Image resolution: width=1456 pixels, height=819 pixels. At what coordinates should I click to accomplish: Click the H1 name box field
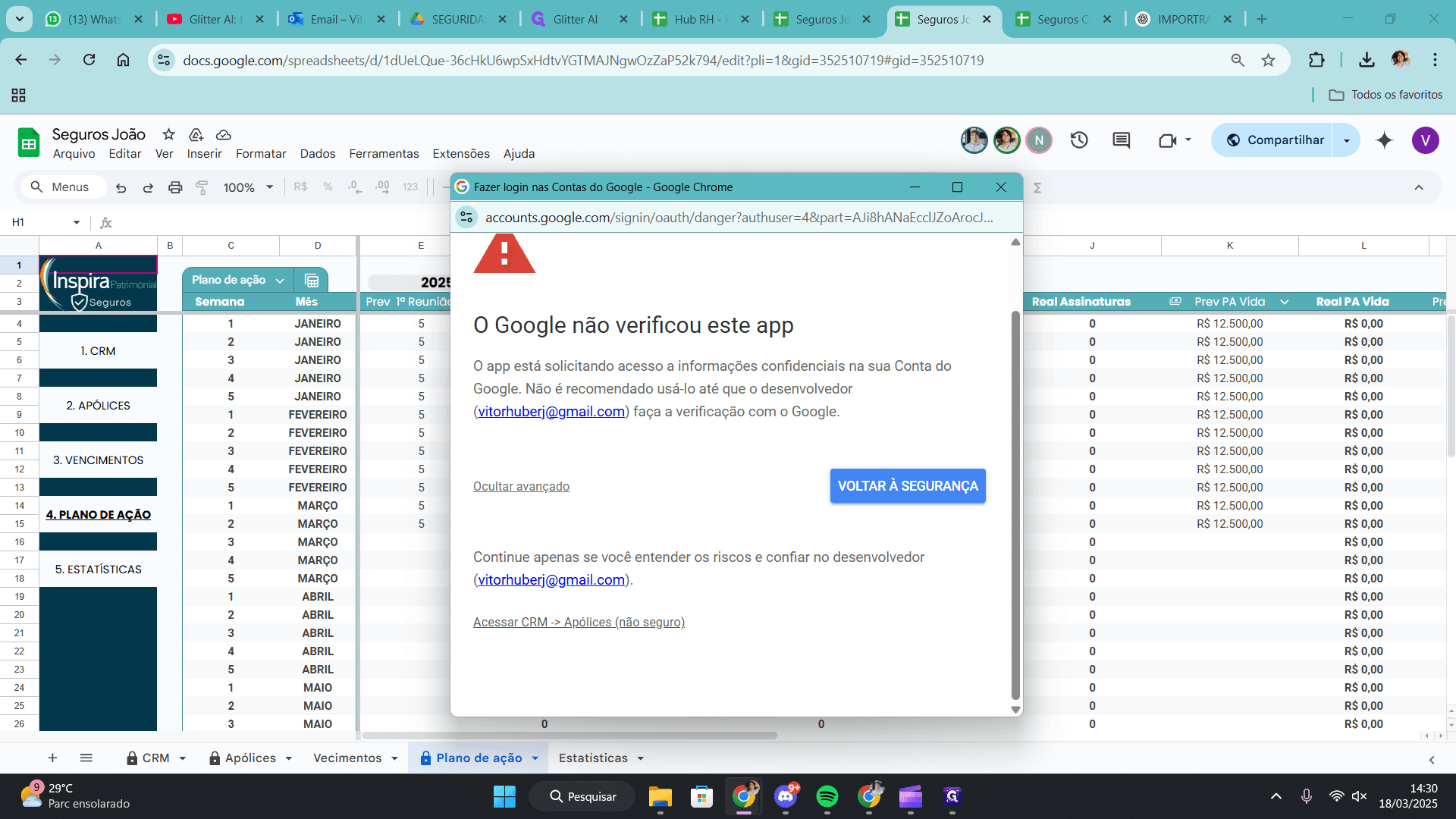point(38,222)
